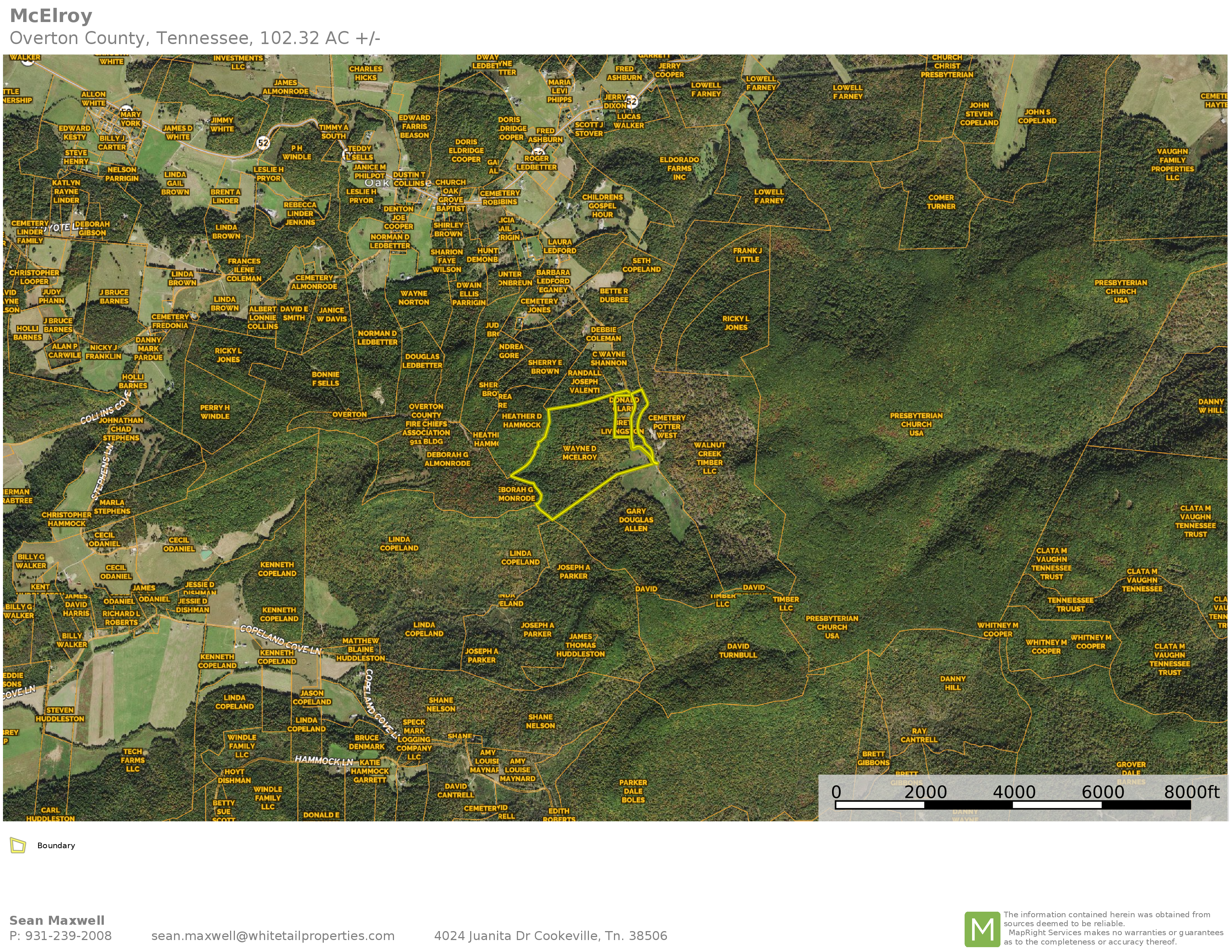Click the Frank J Little parcel label
Screen dimensions: 1232x952
click(747, 255)
